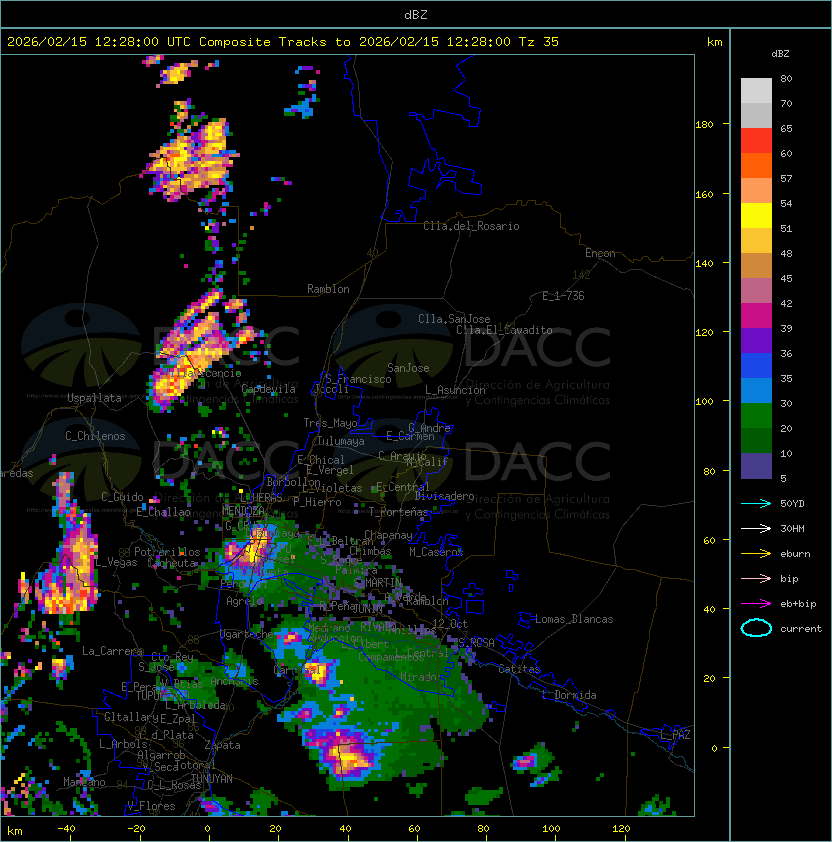The width and height of the screenshot is (832, 842).
Task: Click the '180' tick on the vertical axis
Action: [x=704, y=125]
